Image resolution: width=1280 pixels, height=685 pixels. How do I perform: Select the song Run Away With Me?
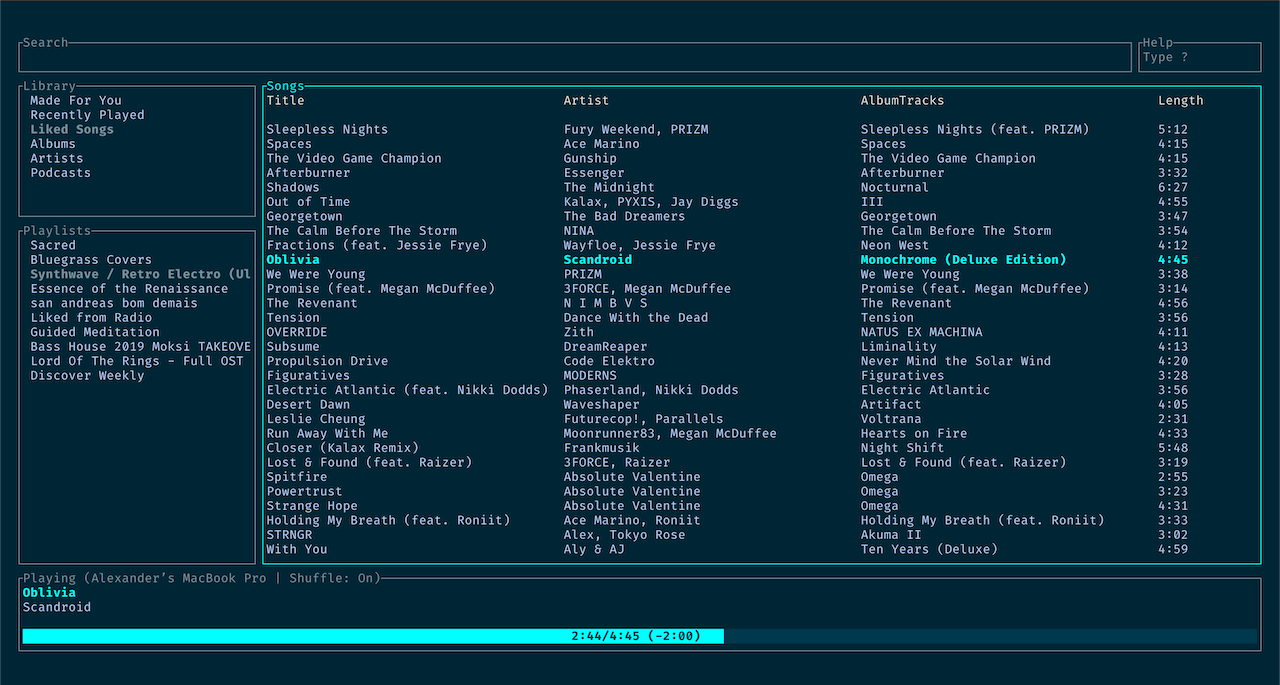327,434
